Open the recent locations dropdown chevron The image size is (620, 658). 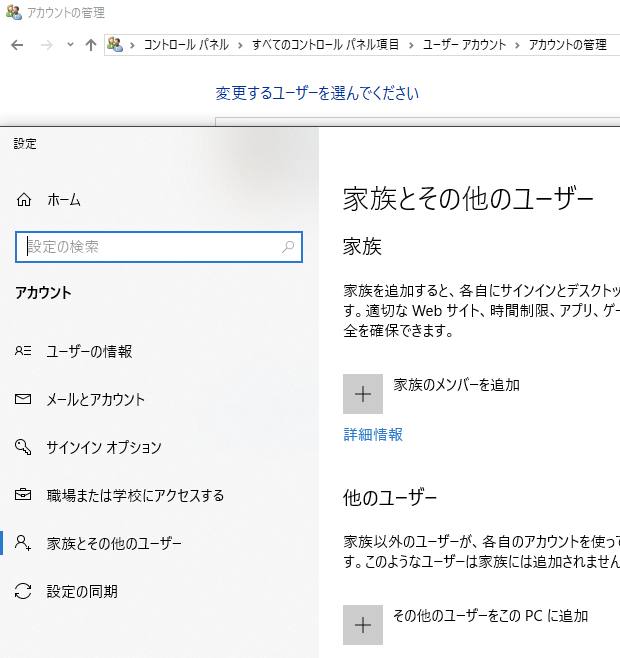pyautogui.click(x=70, y=45)
